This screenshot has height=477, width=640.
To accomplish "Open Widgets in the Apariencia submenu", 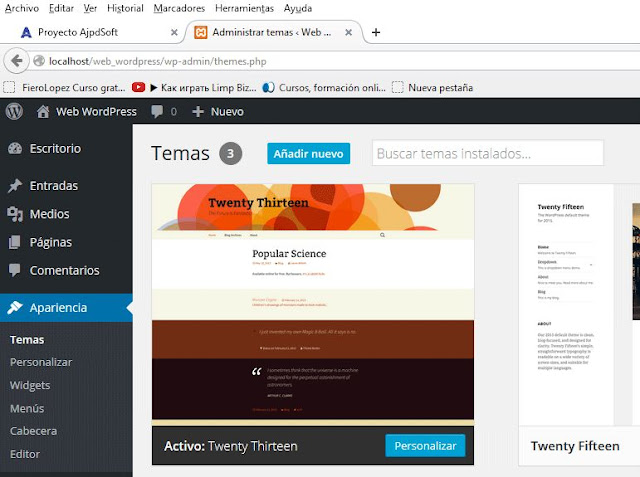I will coord(30,385).
